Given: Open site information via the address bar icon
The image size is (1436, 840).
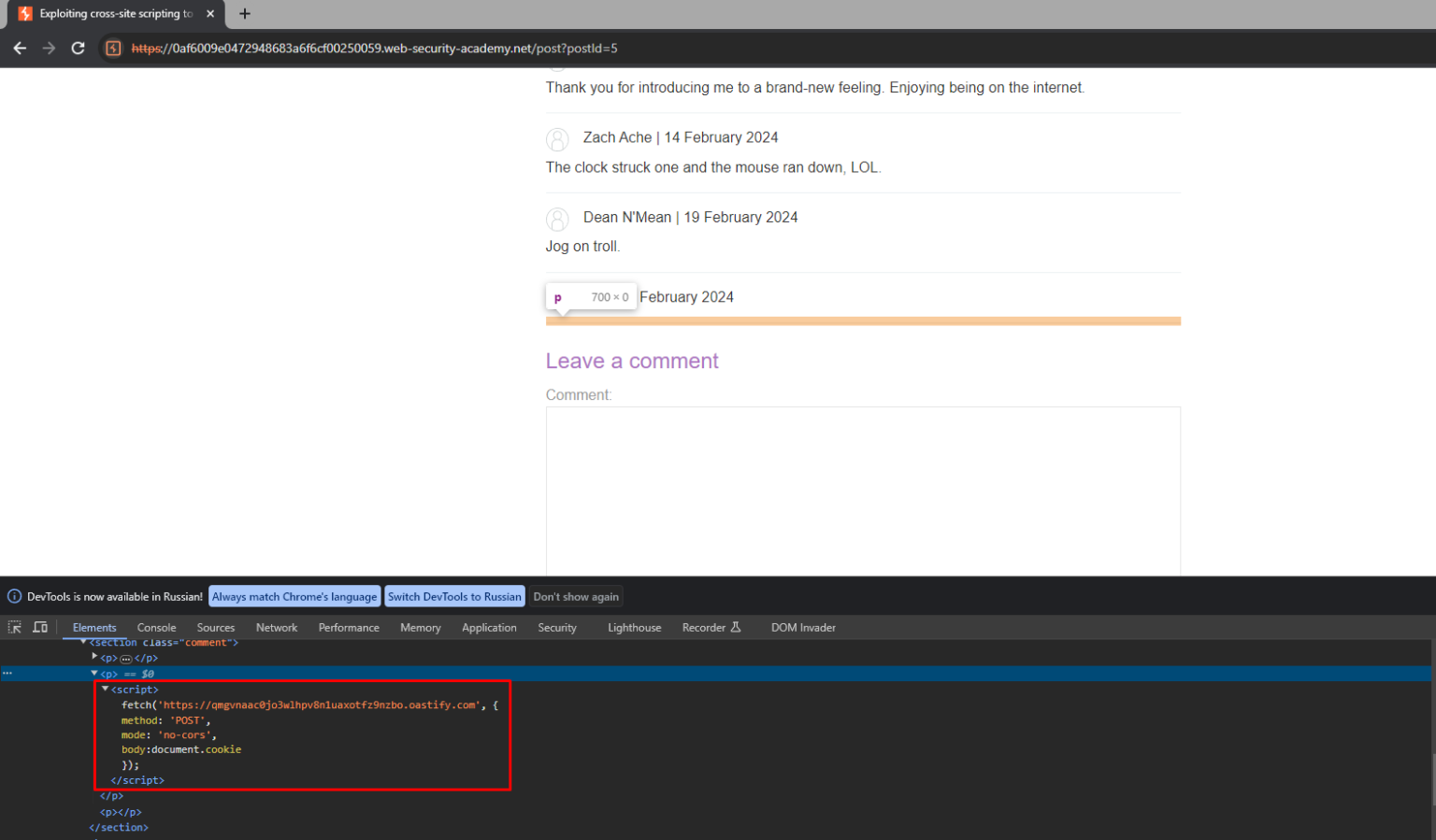Looking at the screenshot, I should tap(113, 48).
